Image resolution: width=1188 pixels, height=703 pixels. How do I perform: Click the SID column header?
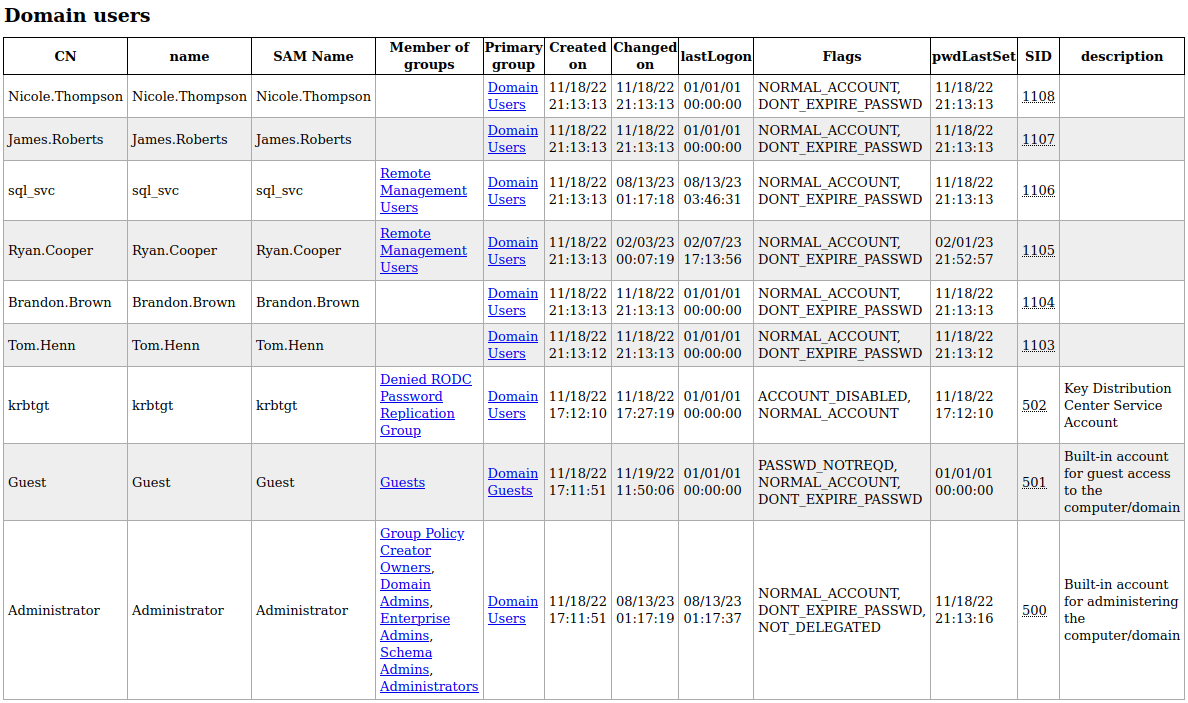tap(1038, 56)
